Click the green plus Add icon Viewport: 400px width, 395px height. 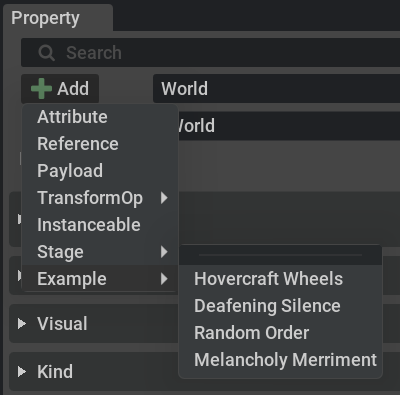[41, 89]
